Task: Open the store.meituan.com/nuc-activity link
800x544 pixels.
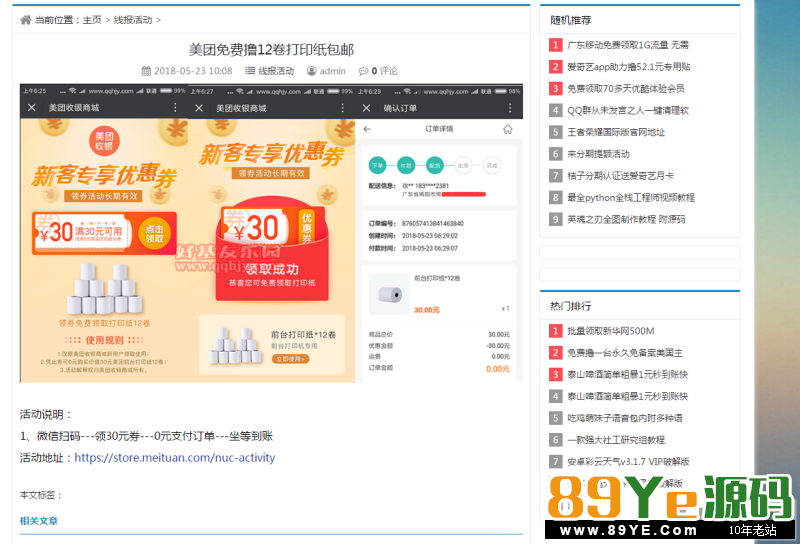Action: point(174,457)
